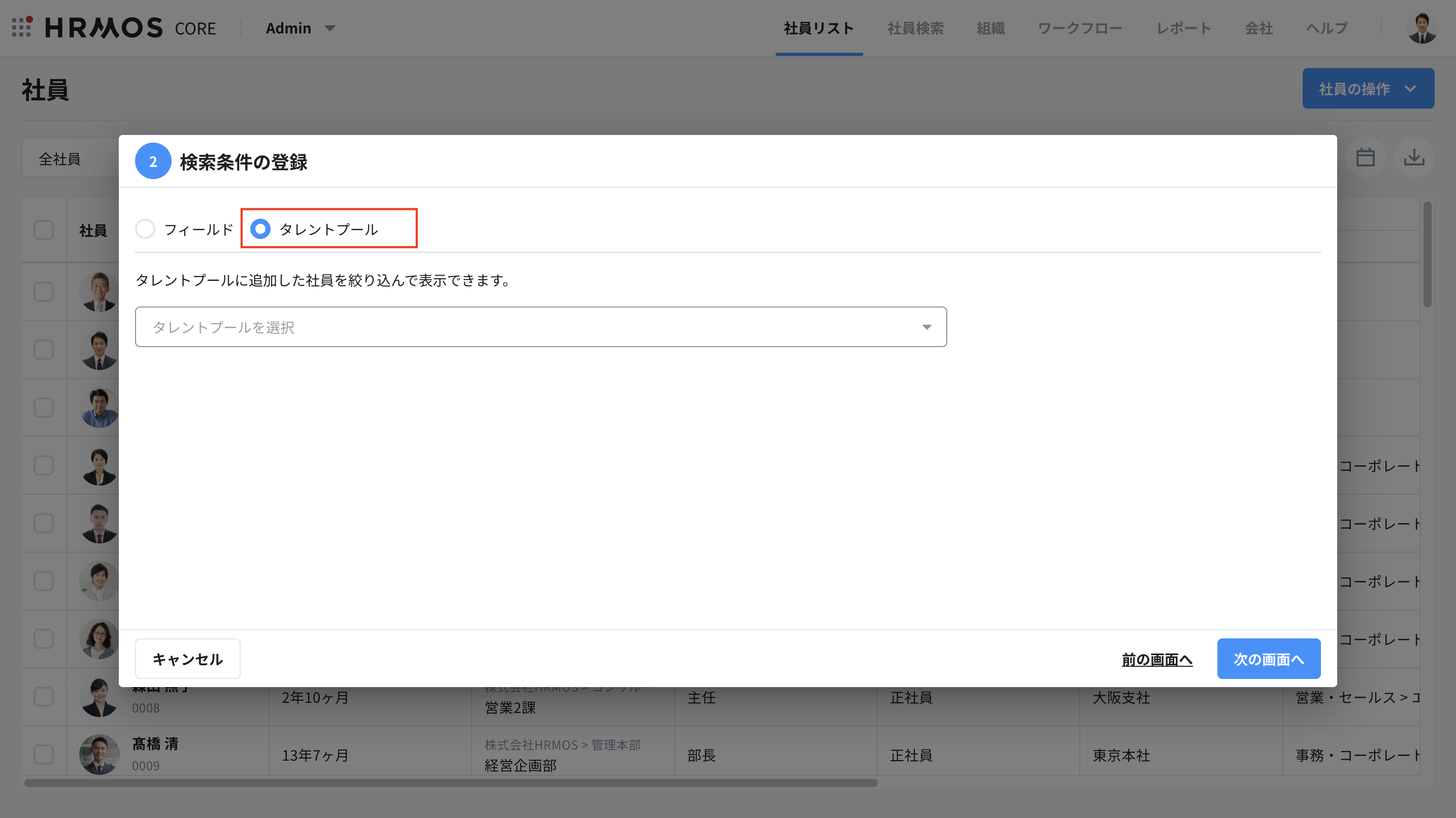The width and height of the screenshot is (1456, 818).
Task: Expand the 社員の操作 menu button
Action: click(1368, 88)
